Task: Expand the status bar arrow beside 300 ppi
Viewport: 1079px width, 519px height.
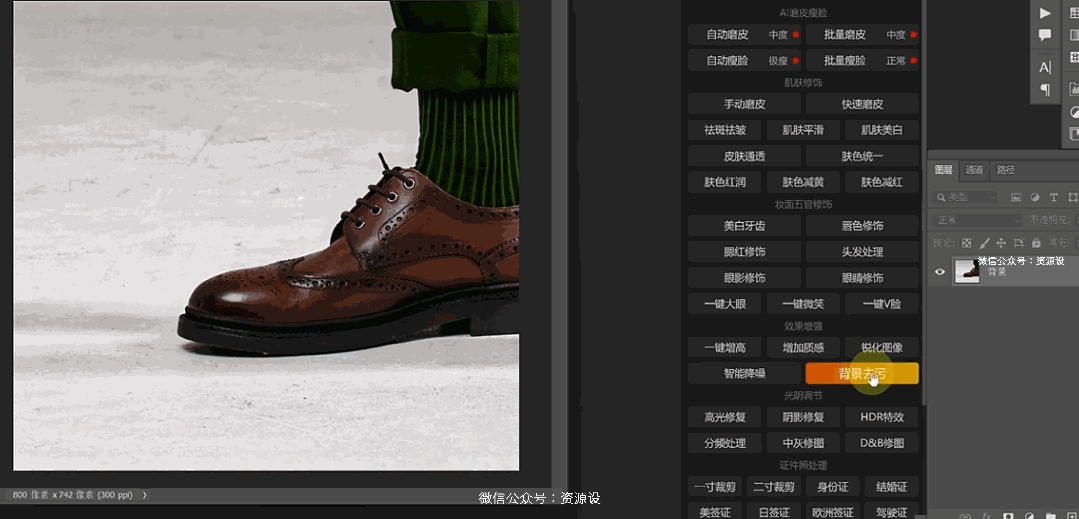Action: 144,494
